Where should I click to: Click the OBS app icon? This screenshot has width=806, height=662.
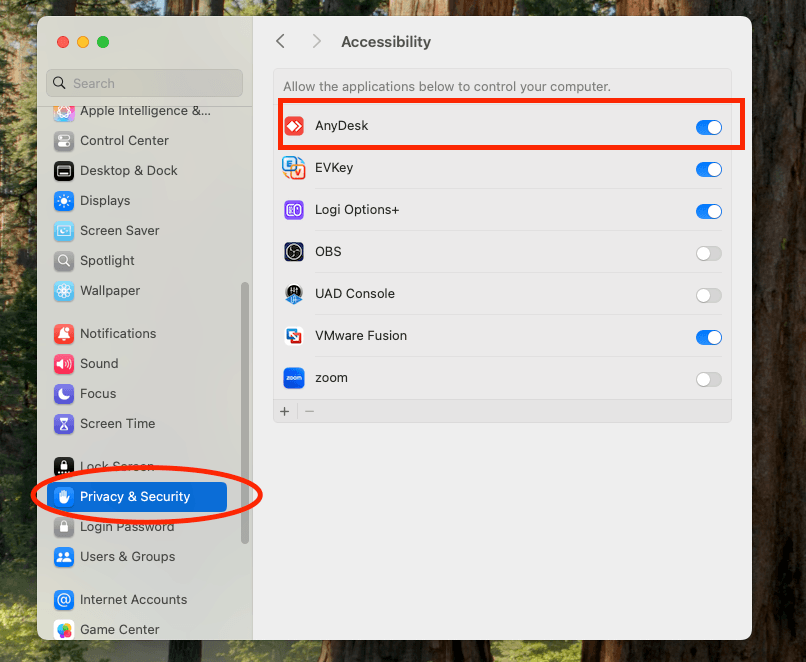294,252
